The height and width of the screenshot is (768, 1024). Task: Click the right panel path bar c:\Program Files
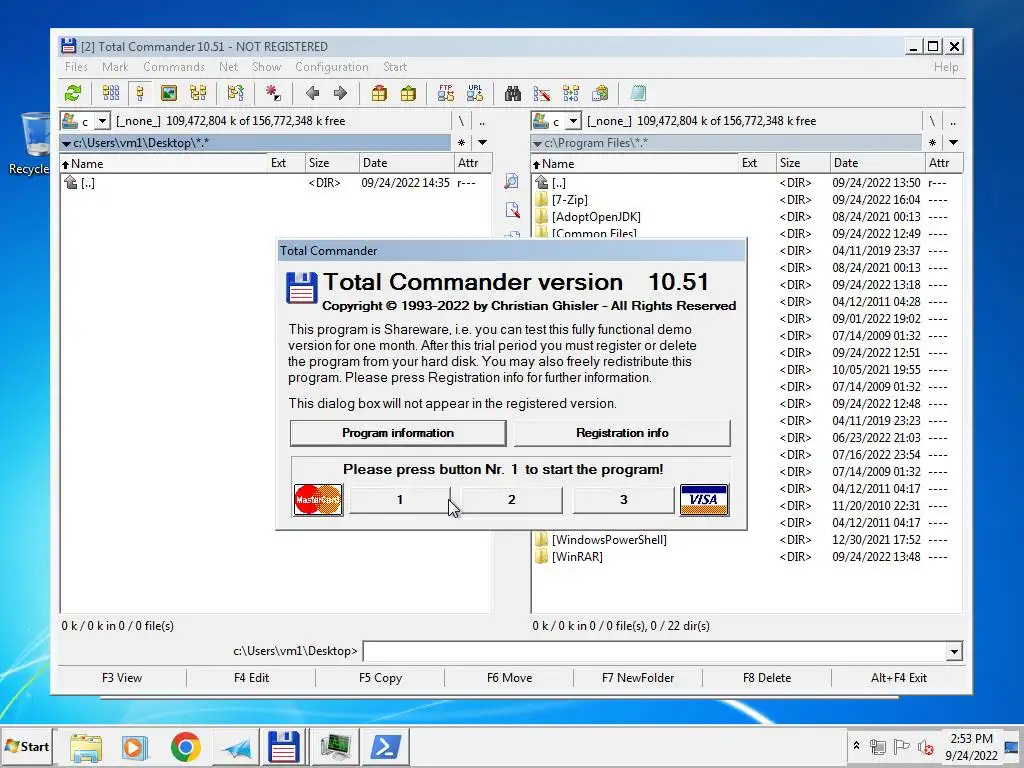[x=726, y=142]
